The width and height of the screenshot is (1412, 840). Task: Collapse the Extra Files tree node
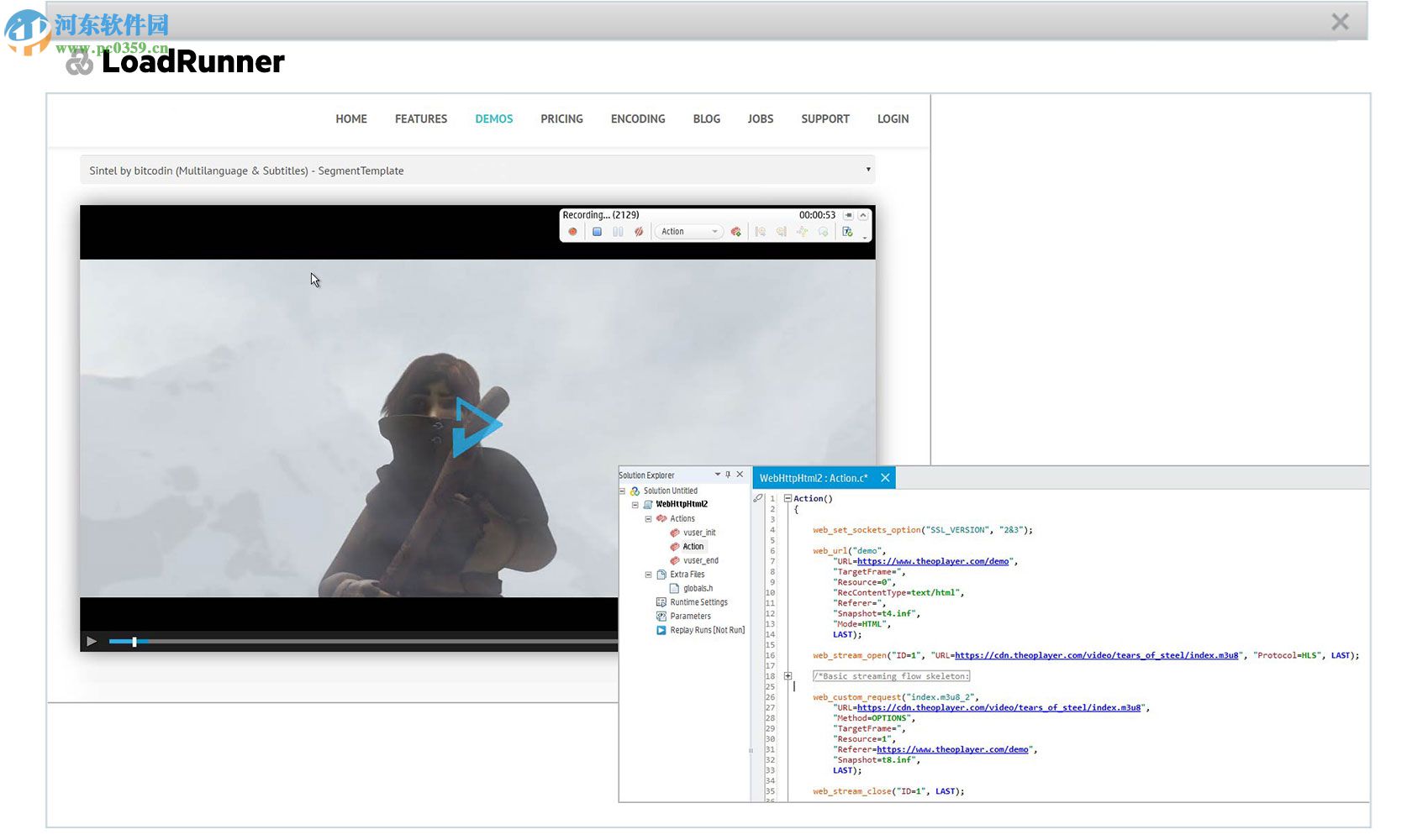(648, 575)
